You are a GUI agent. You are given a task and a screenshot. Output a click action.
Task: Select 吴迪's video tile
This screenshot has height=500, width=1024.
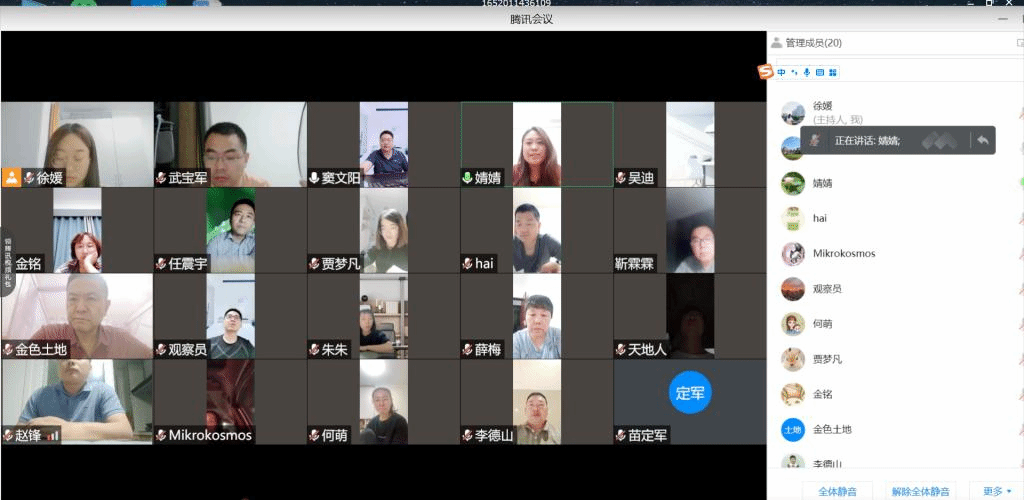click(690, 144)
